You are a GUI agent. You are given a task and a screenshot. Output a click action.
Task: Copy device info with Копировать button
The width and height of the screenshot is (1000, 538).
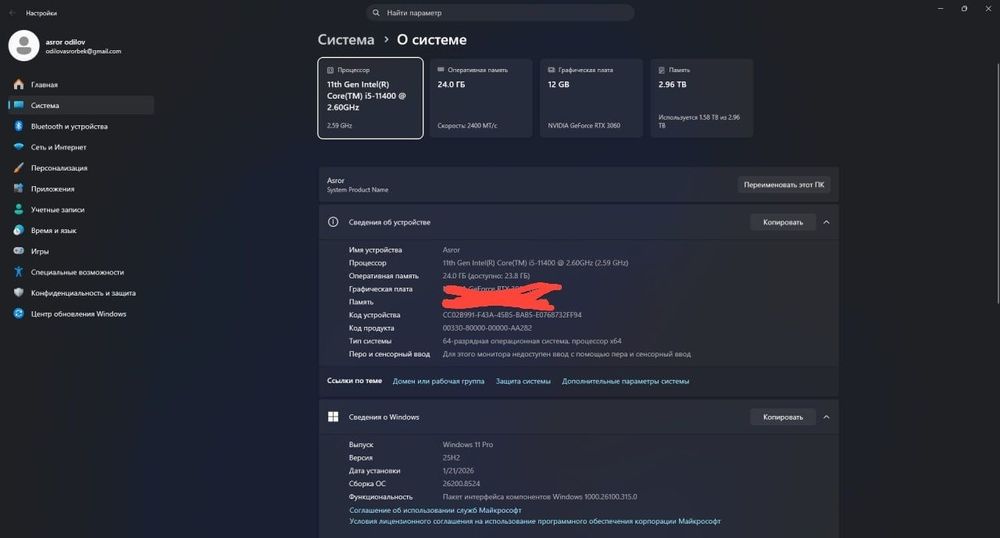click(783, 222)
